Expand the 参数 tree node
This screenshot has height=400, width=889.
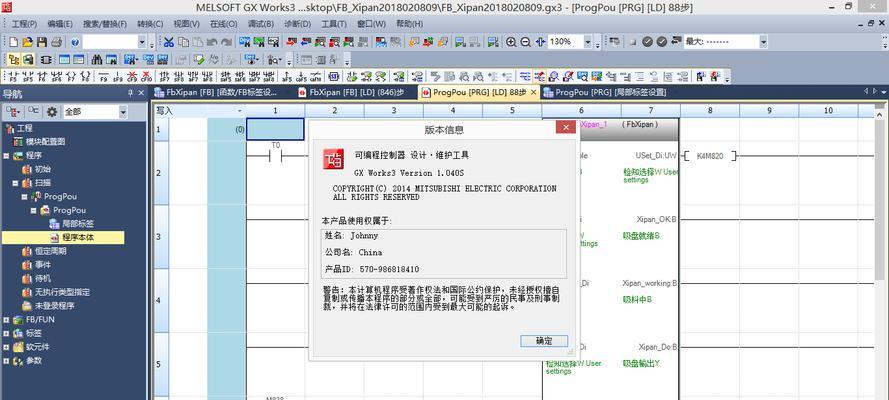pos(7,360)
